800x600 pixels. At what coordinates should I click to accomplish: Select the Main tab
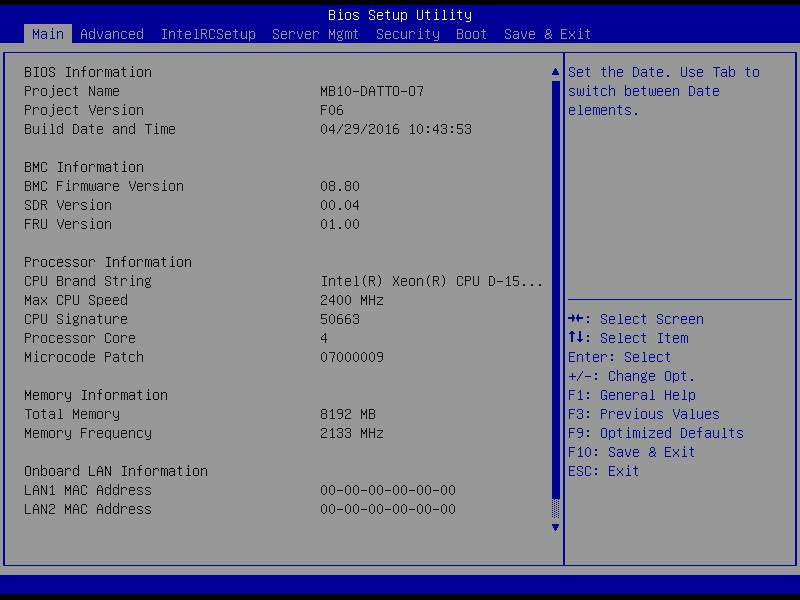point(48,34)
